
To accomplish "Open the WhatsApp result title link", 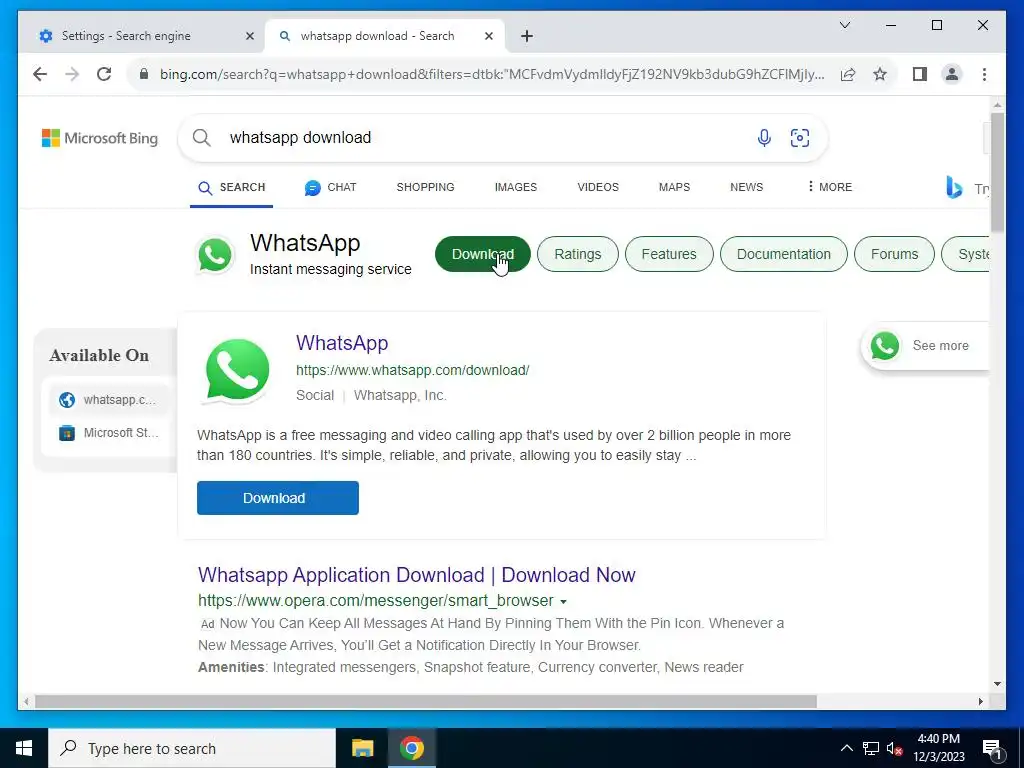I will [x=342, y=343].
